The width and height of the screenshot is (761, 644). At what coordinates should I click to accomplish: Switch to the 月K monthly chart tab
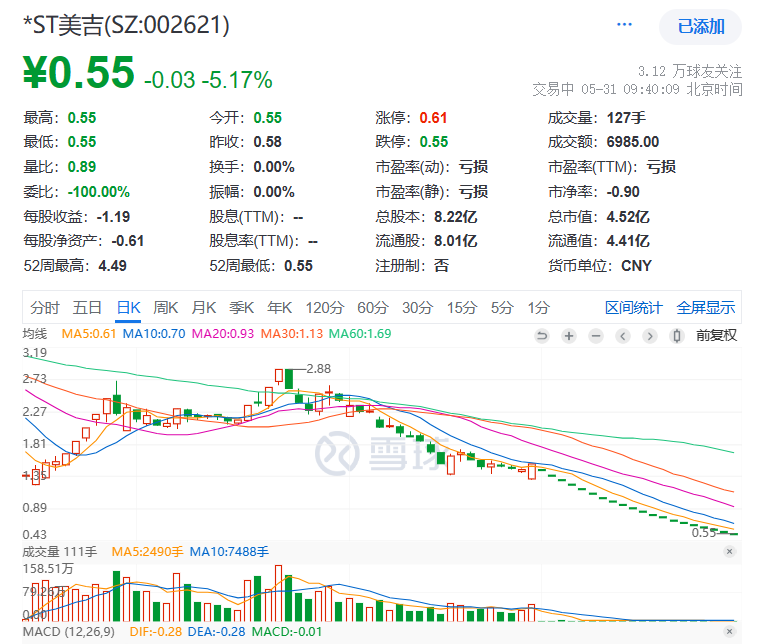click(x=204, y=307)
